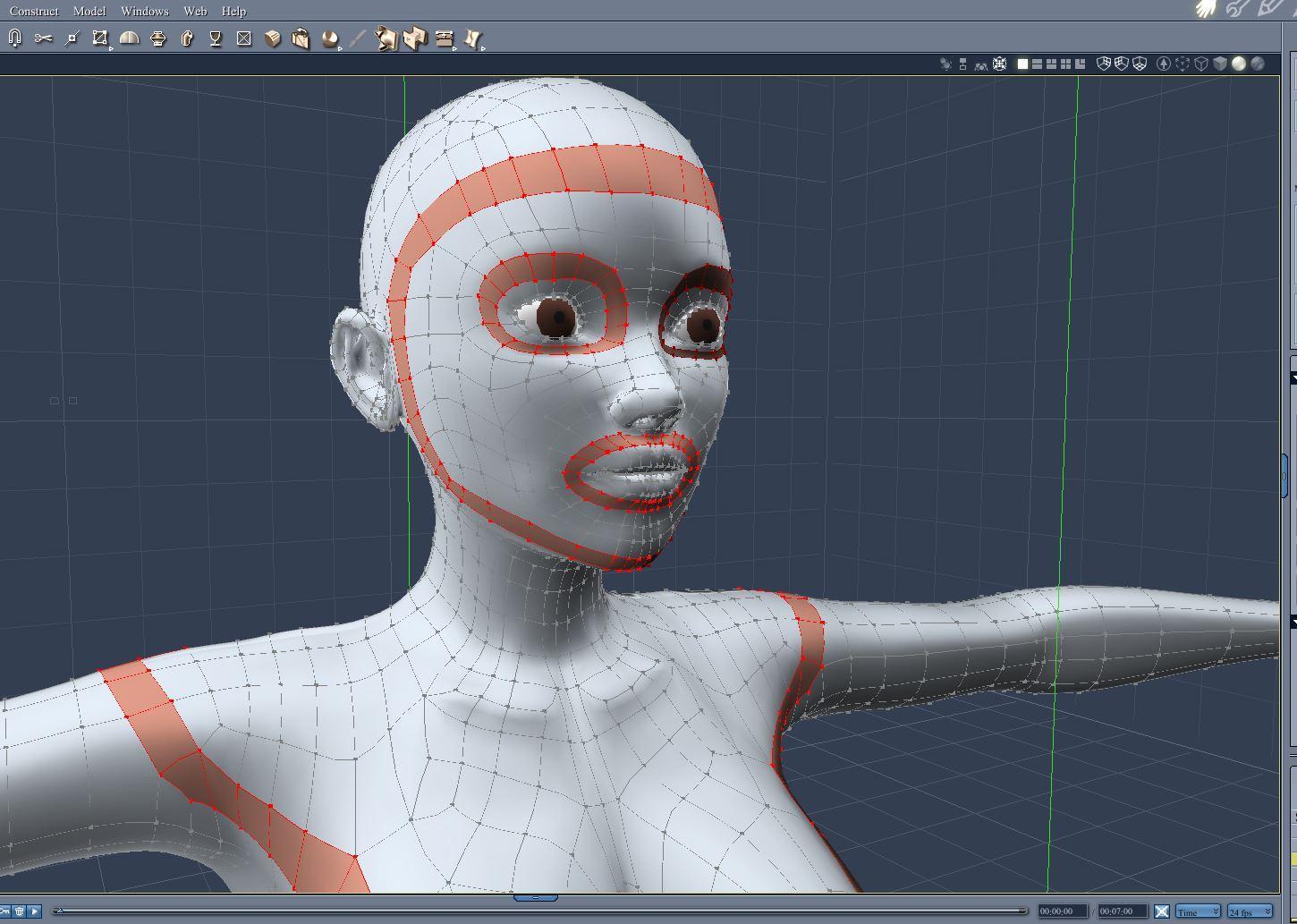Screen dimensions: 1297x924
Task: Click the half-dome symmetry icon
Action: (130, 38)
